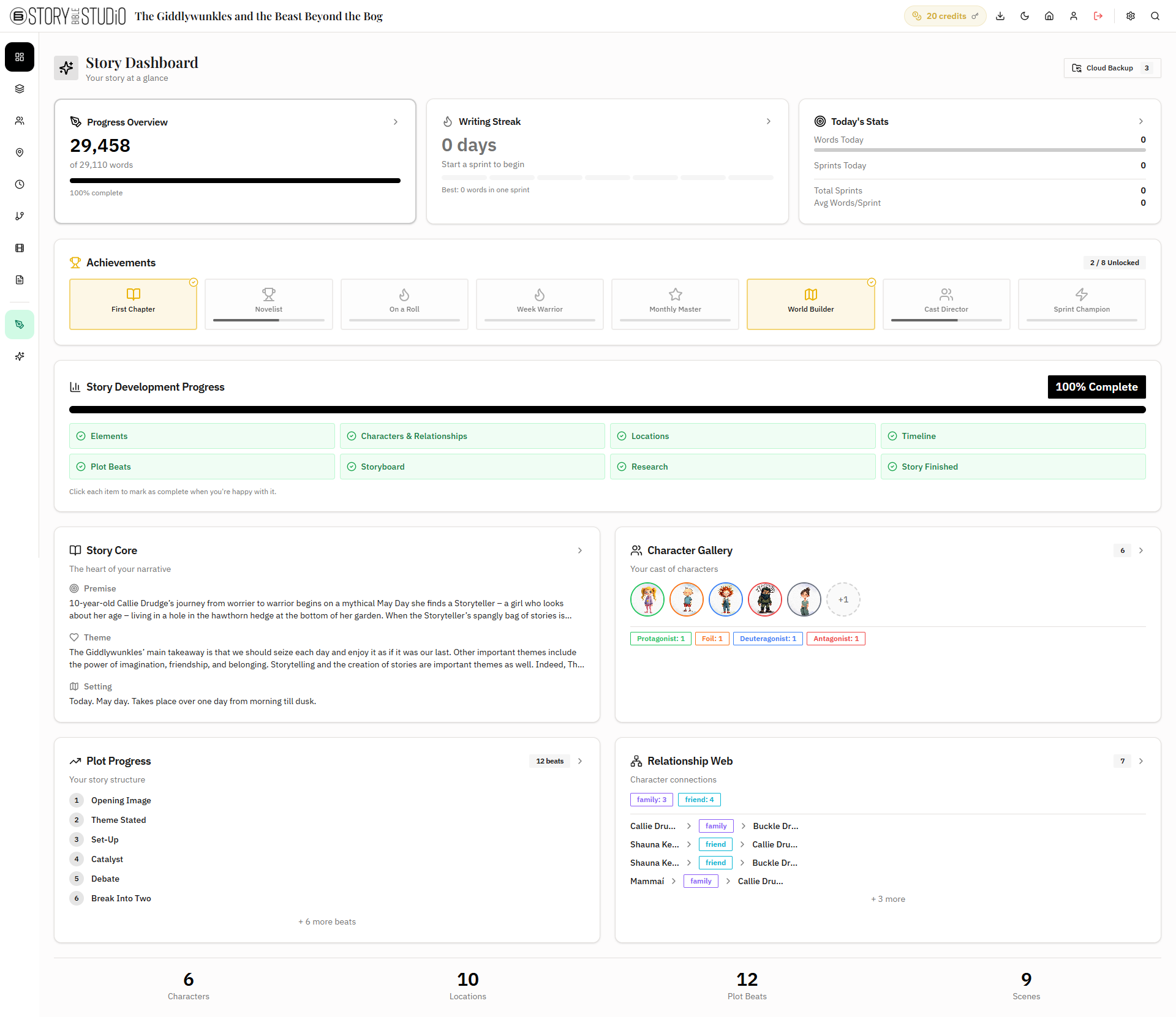Open the characters sidebar icon
This screenshot has width=1176, height=1017.
click(20, 121)
